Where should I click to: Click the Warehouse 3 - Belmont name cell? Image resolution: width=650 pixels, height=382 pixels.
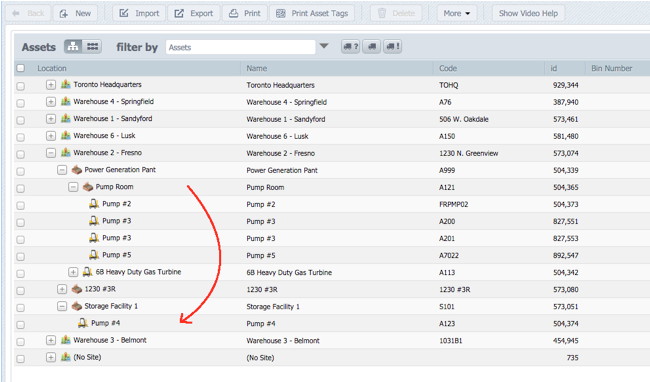click(x=283, y=341)
